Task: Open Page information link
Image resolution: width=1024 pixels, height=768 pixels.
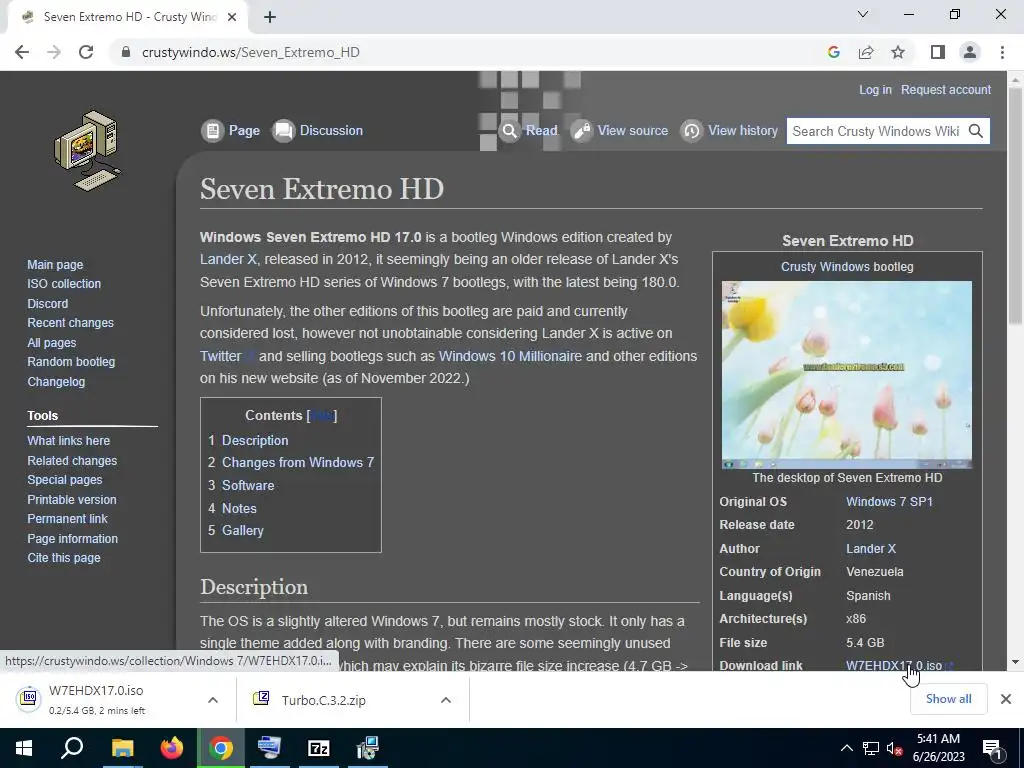Action: pos(72,538)
